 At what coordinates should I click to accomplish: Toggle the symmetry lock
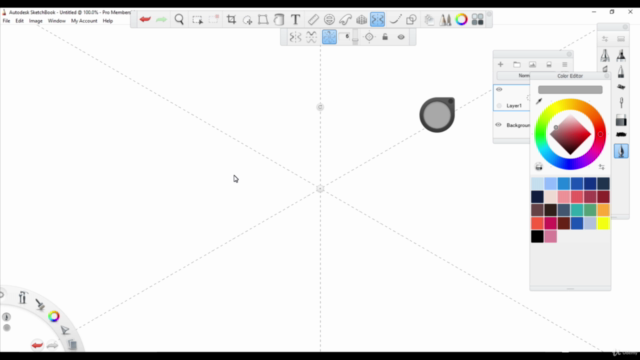[385, 37]
